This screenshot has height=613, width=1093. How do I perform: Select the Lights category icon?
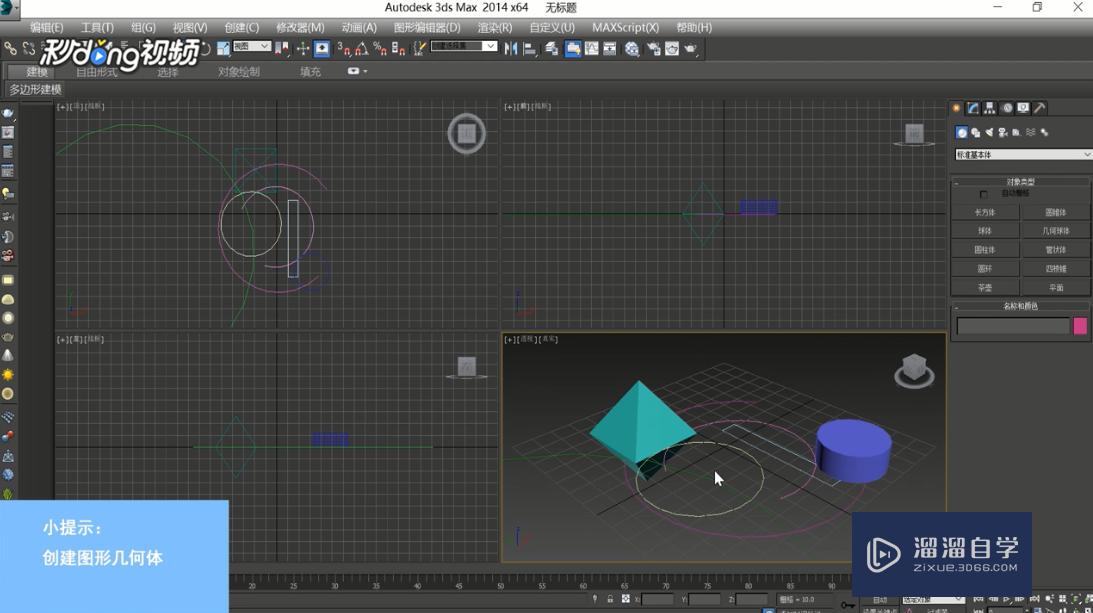[x=989, y=132]
